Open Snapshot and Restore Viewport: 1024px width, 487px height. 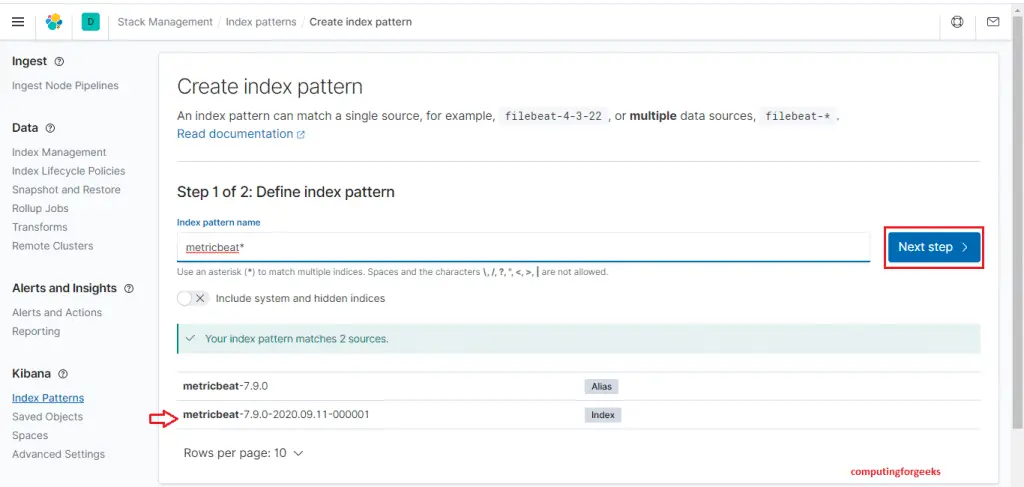(66, 189)
